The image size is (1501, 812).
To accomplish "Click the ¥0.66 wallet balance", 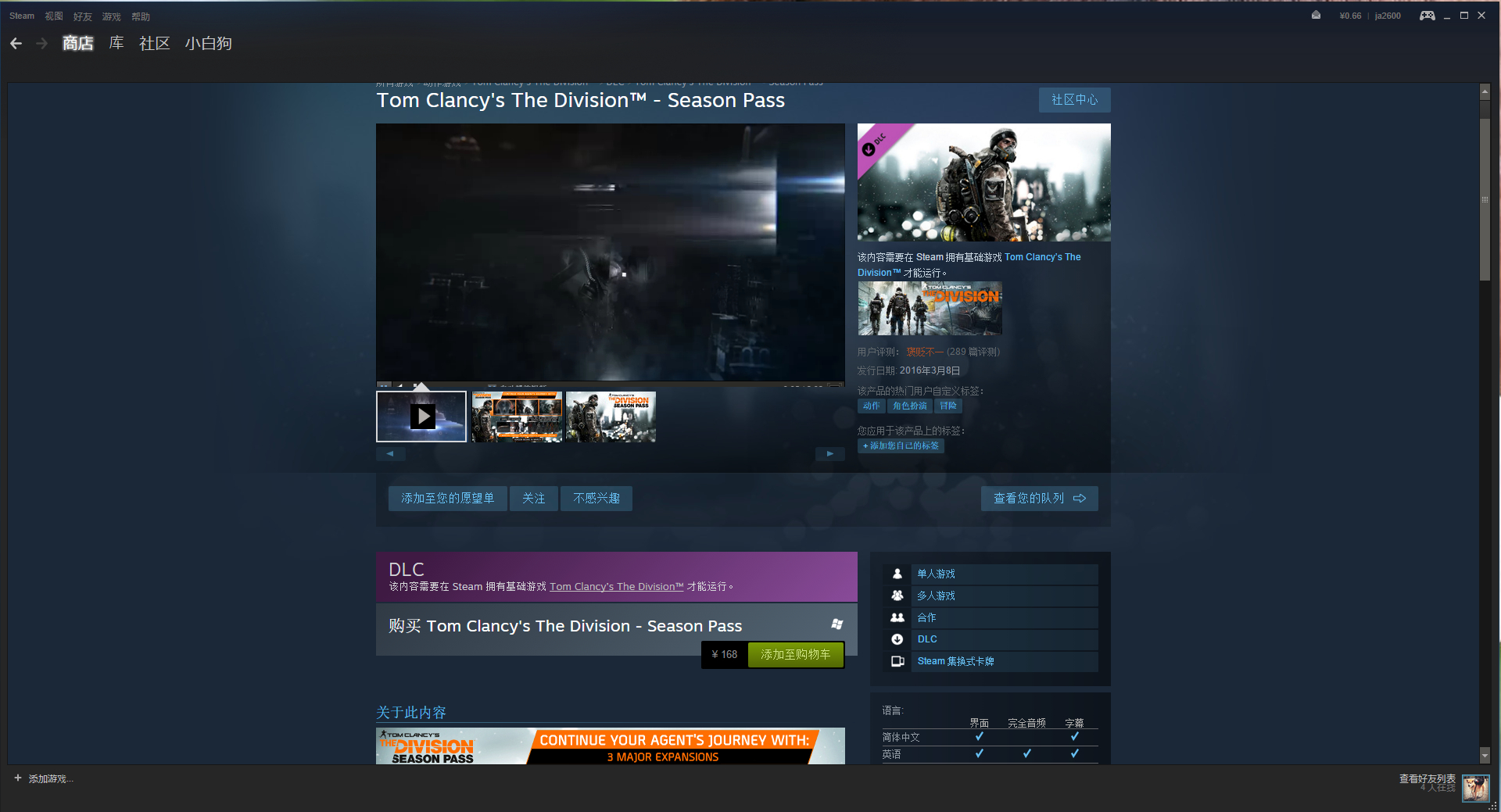I will pos(1350,16).
